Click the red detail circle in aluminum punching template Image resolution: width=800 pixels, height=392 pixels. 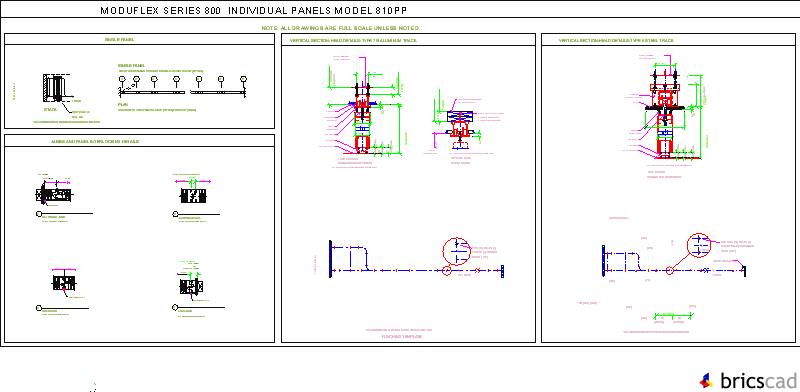click(456, 251)
